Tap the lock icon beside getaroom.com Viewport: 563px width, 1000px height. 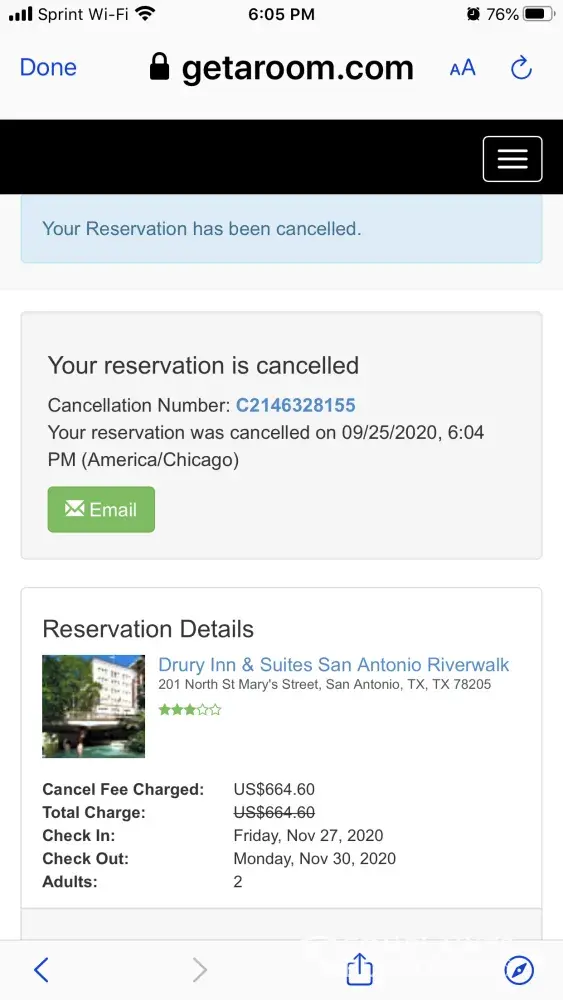[159, 66]
